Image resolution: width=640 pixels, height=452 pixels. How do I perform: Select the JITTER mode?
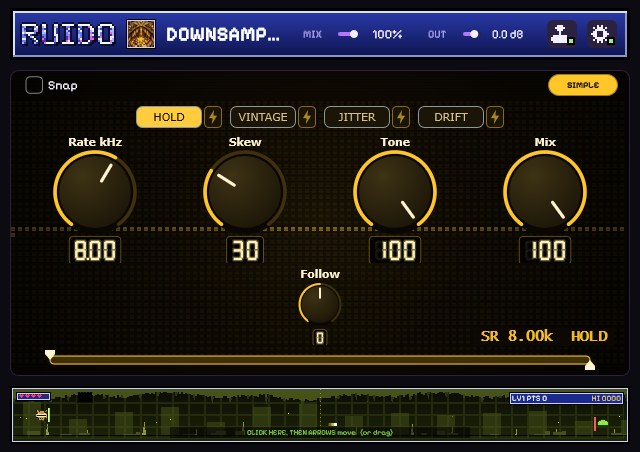(357, 117)
